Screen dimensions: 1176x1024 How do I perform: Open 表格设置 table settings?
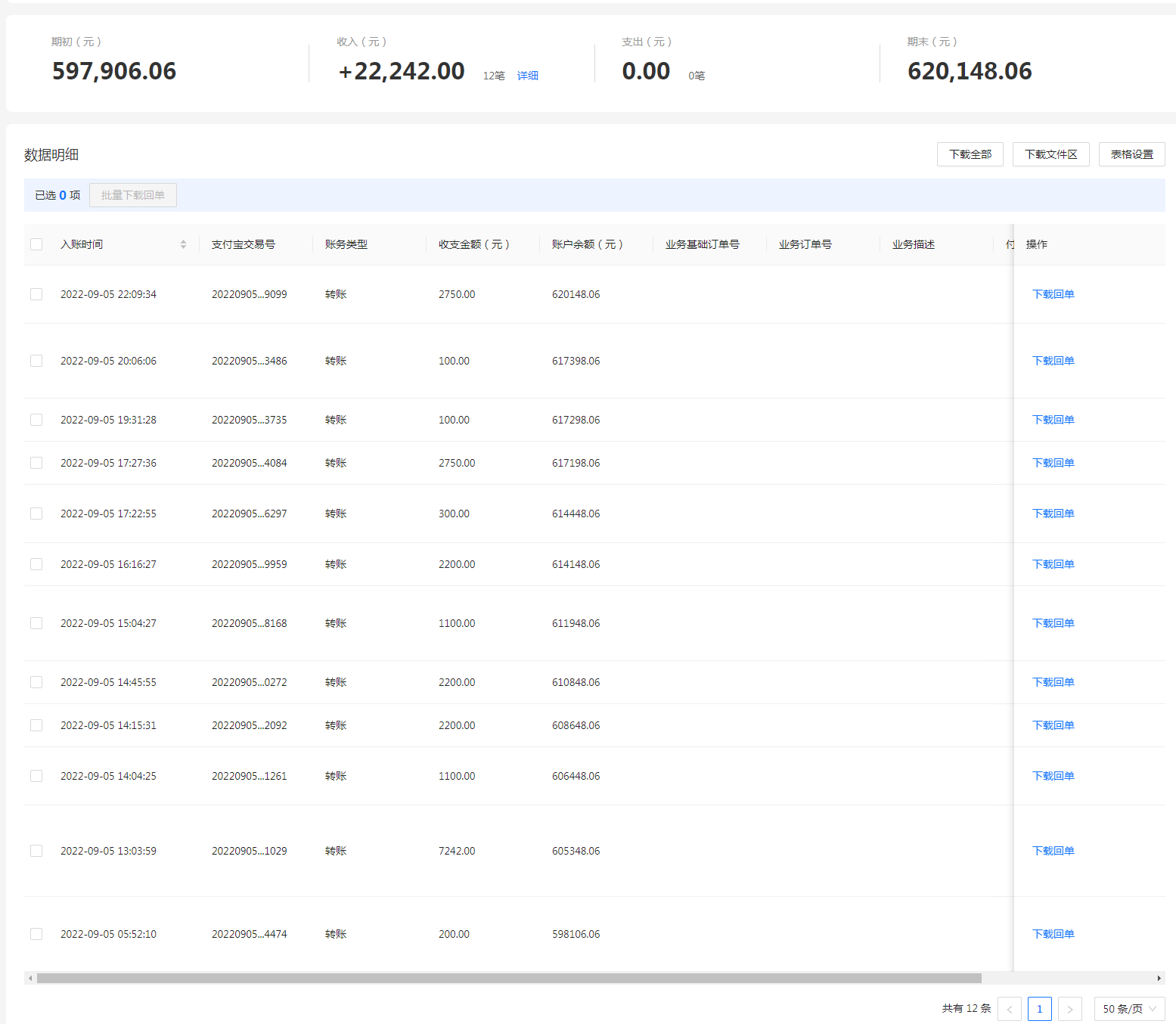(1131, 154)
